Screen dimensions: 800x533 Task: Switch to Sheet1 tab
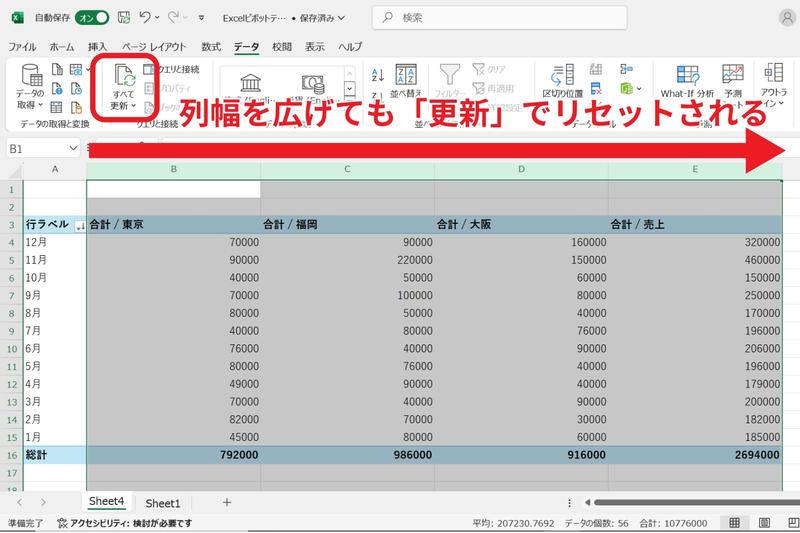[x=163, y=503]
